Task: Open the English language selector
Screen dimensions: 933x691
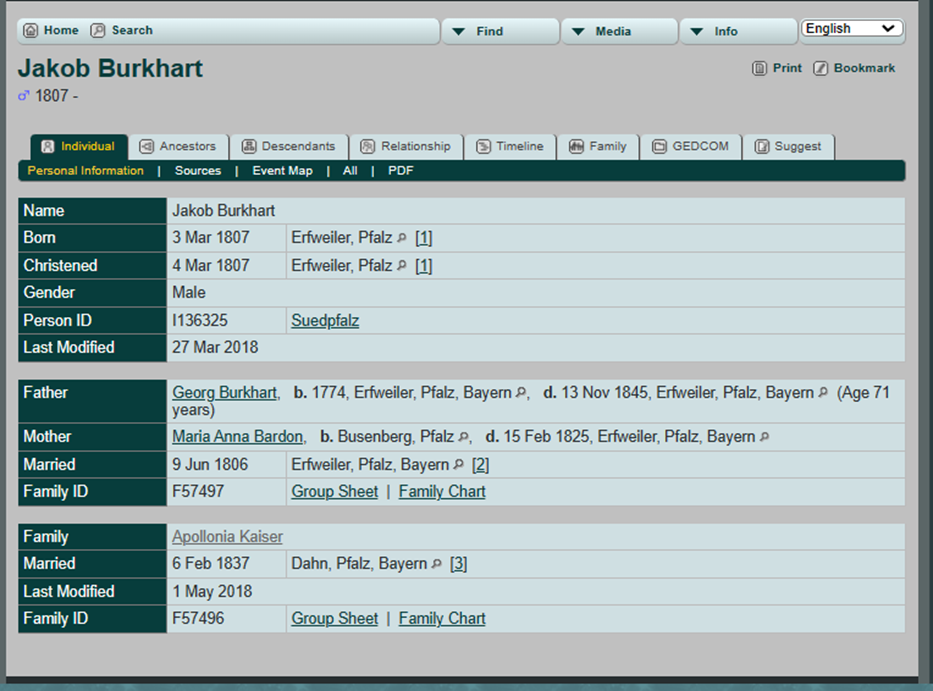Action: [852, 29]
